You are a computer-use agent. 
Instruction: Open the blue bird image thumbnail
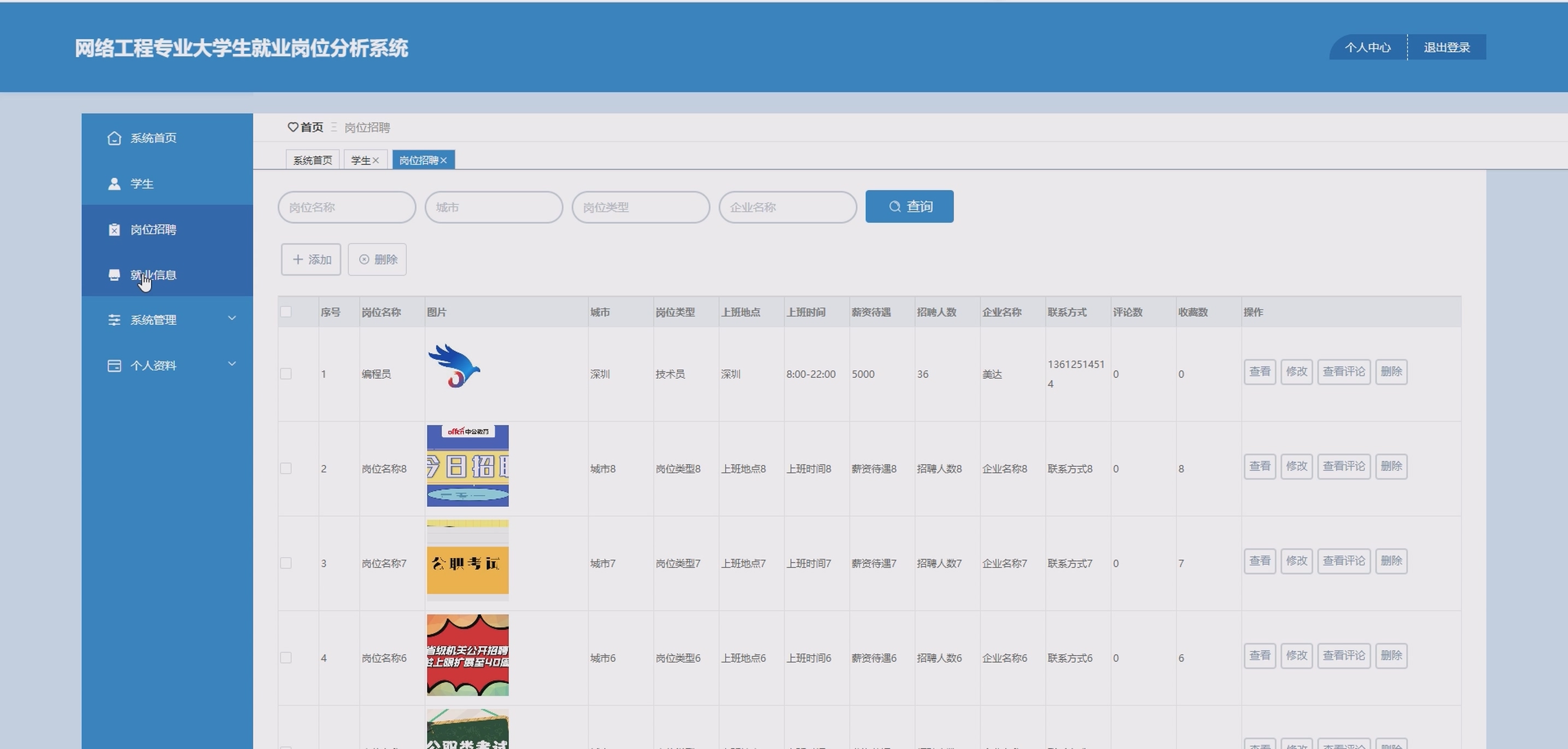[x=454, y=366]
